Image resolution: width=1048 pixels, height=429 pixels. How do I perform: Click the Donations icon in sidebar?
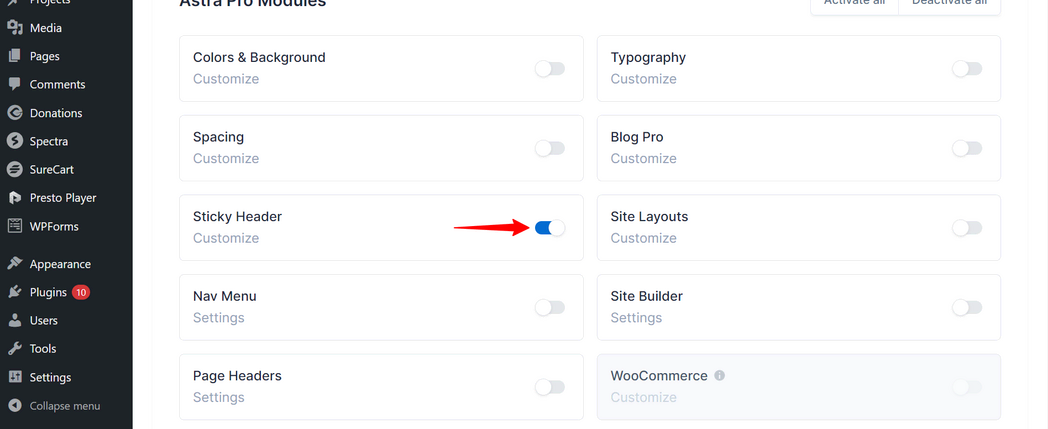pyautogui.click(x=14, y=113)
